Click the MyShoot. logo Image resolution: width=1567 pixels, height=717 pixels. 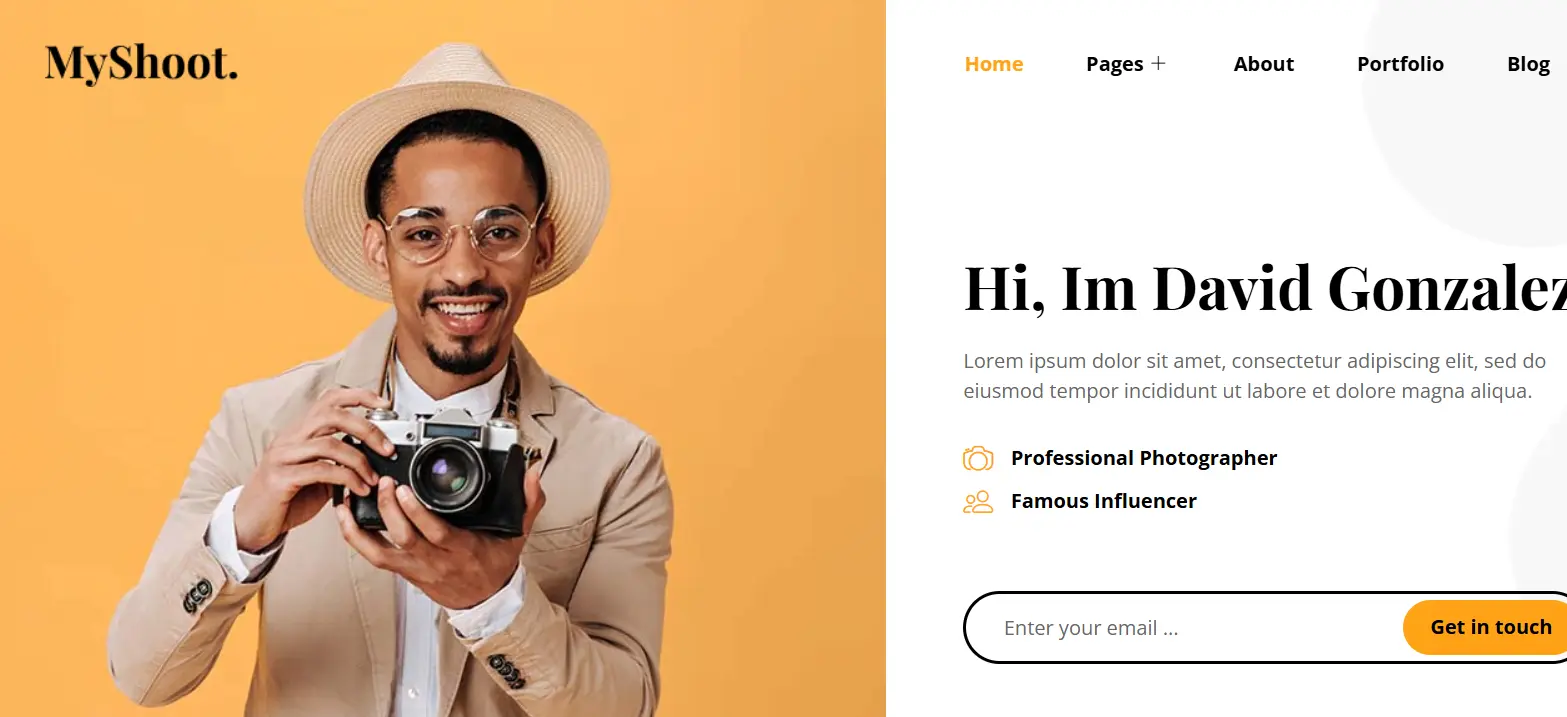pos(141,63)
